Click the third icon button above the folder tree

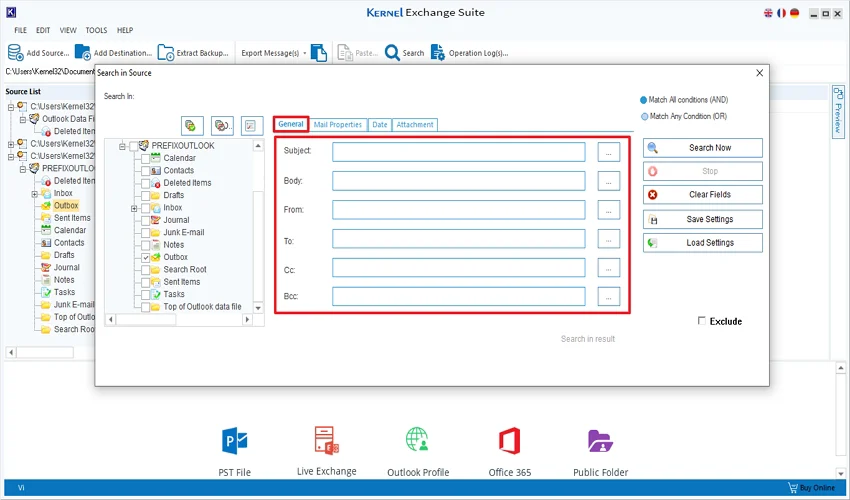coord(252,126)
